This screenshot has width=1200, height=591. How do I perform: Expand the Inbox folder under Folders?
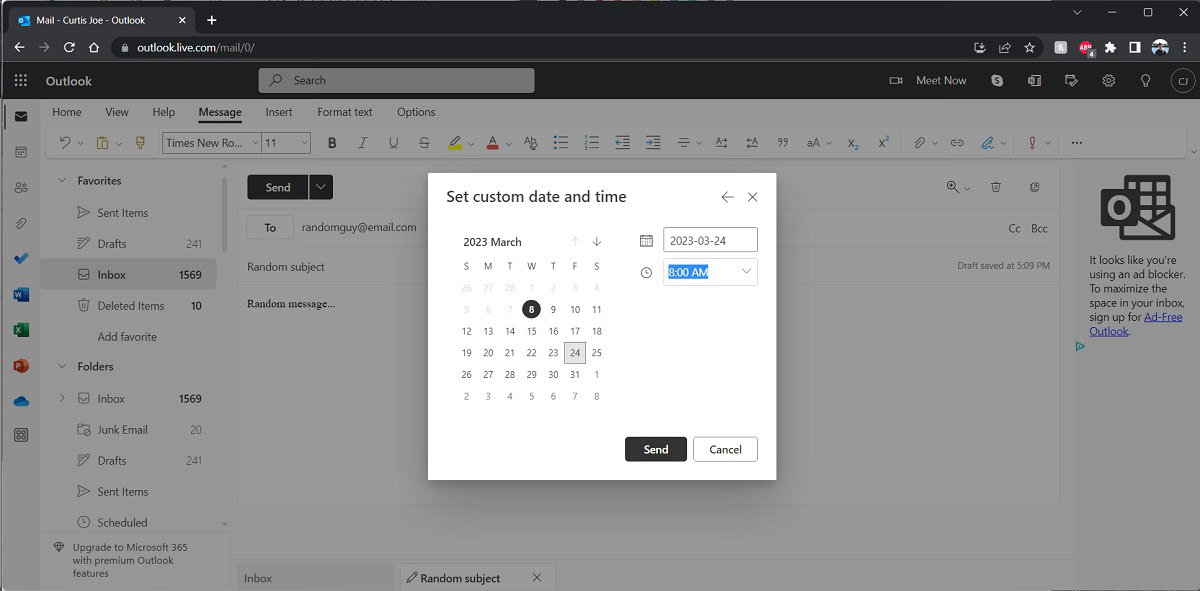[x=62, y=399]
